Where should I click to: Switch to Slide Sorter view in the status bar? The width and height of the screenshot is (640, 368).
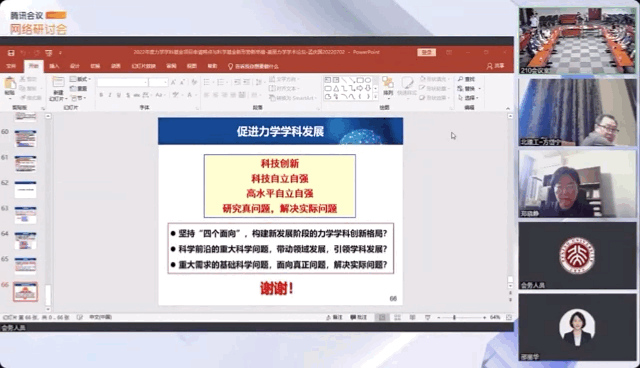pos(397,317)
